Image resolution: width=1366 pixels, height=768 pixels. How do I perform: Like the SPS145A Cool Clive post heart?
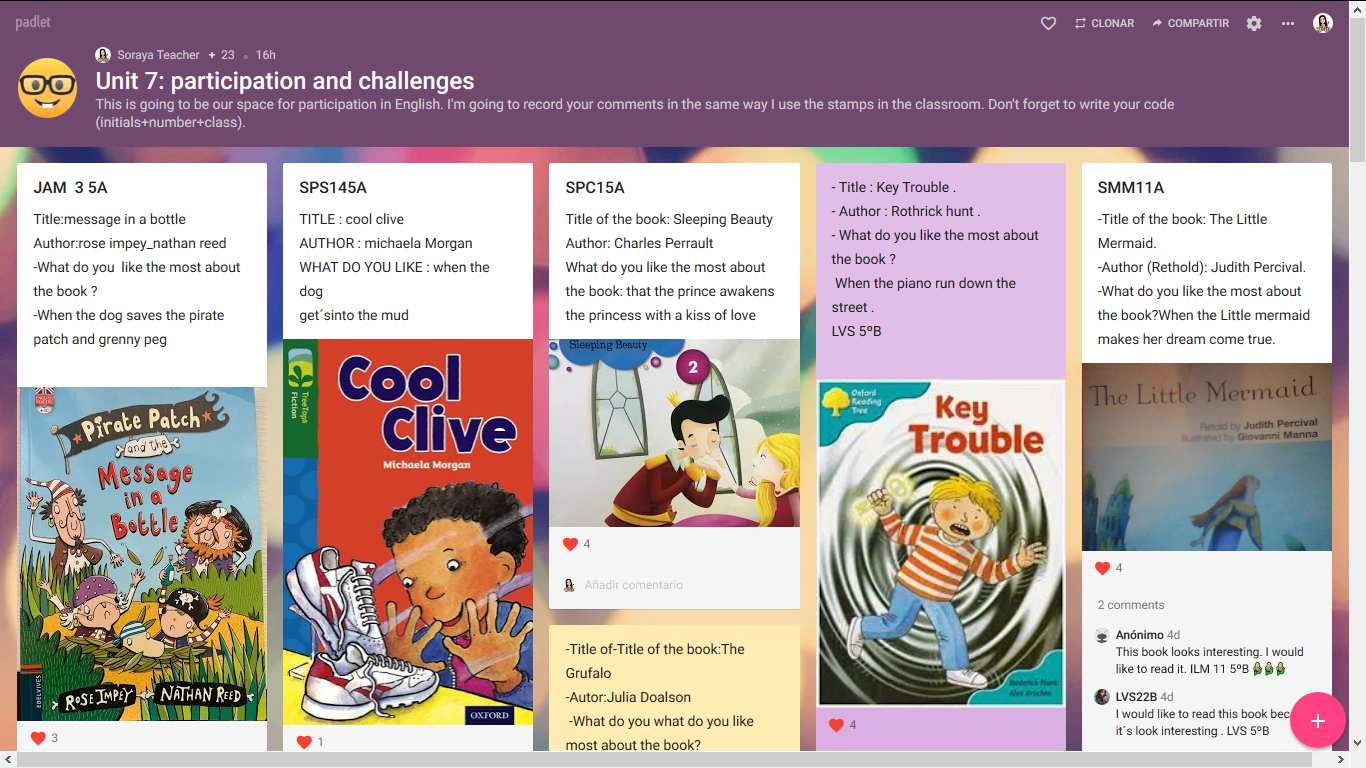tap(304, 742)
